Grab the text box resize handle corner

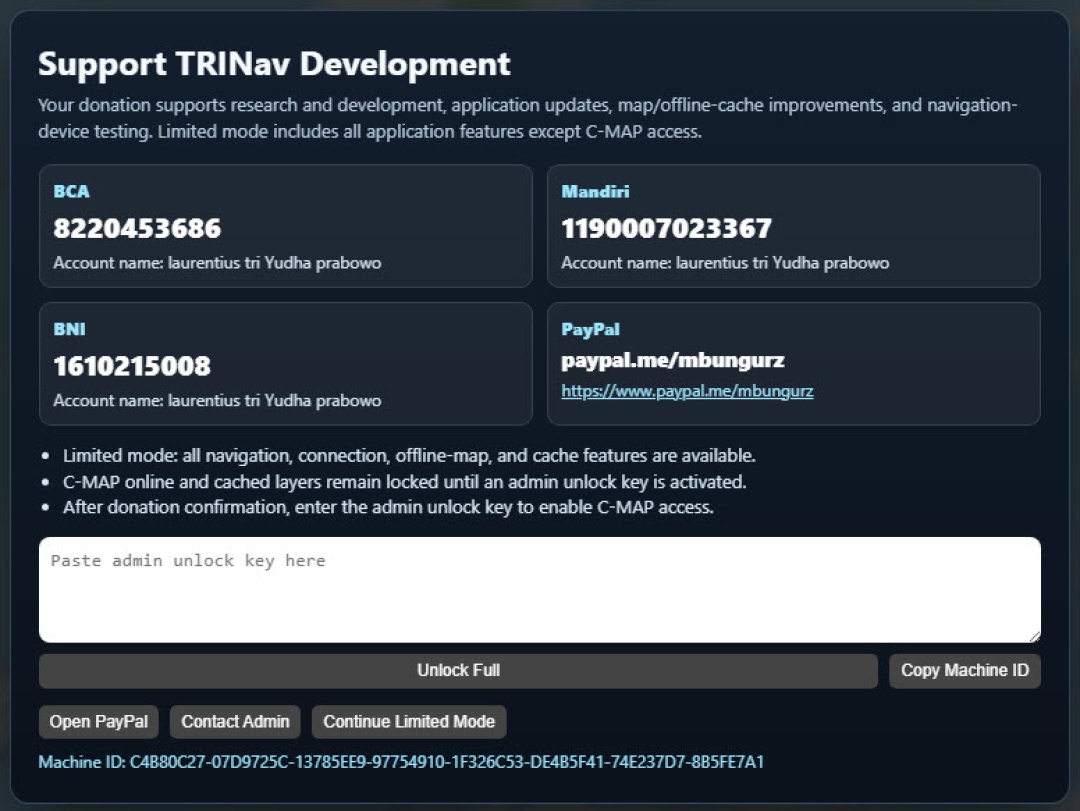coord(1035,636)
